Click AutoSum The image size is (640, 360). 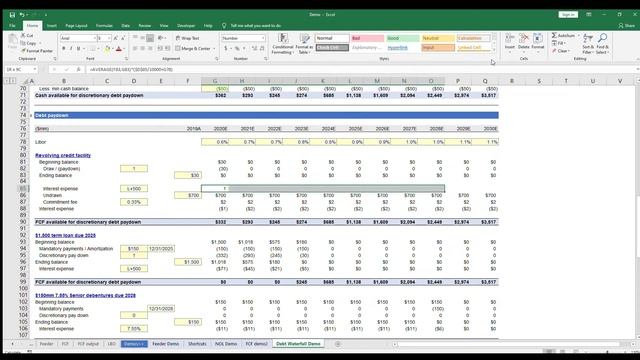564,36
